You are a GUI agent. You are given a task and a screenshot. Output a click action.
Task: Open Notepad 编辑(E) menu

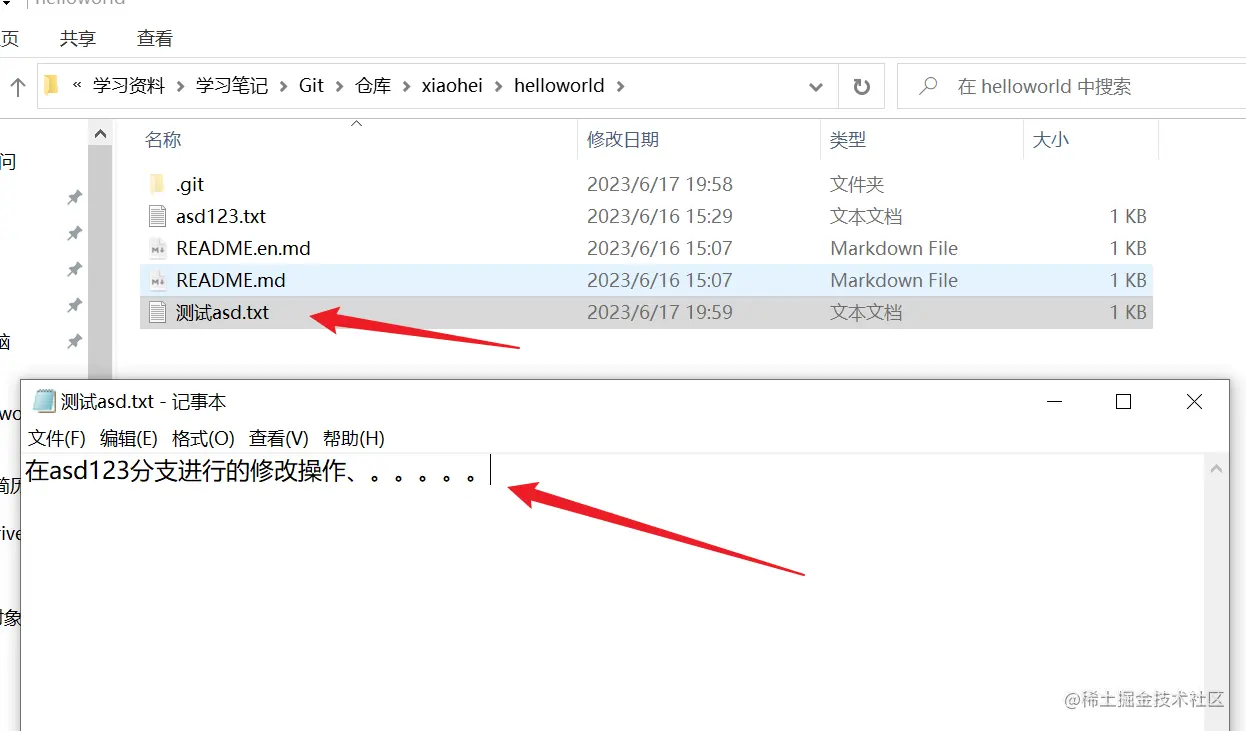point(129,438)
